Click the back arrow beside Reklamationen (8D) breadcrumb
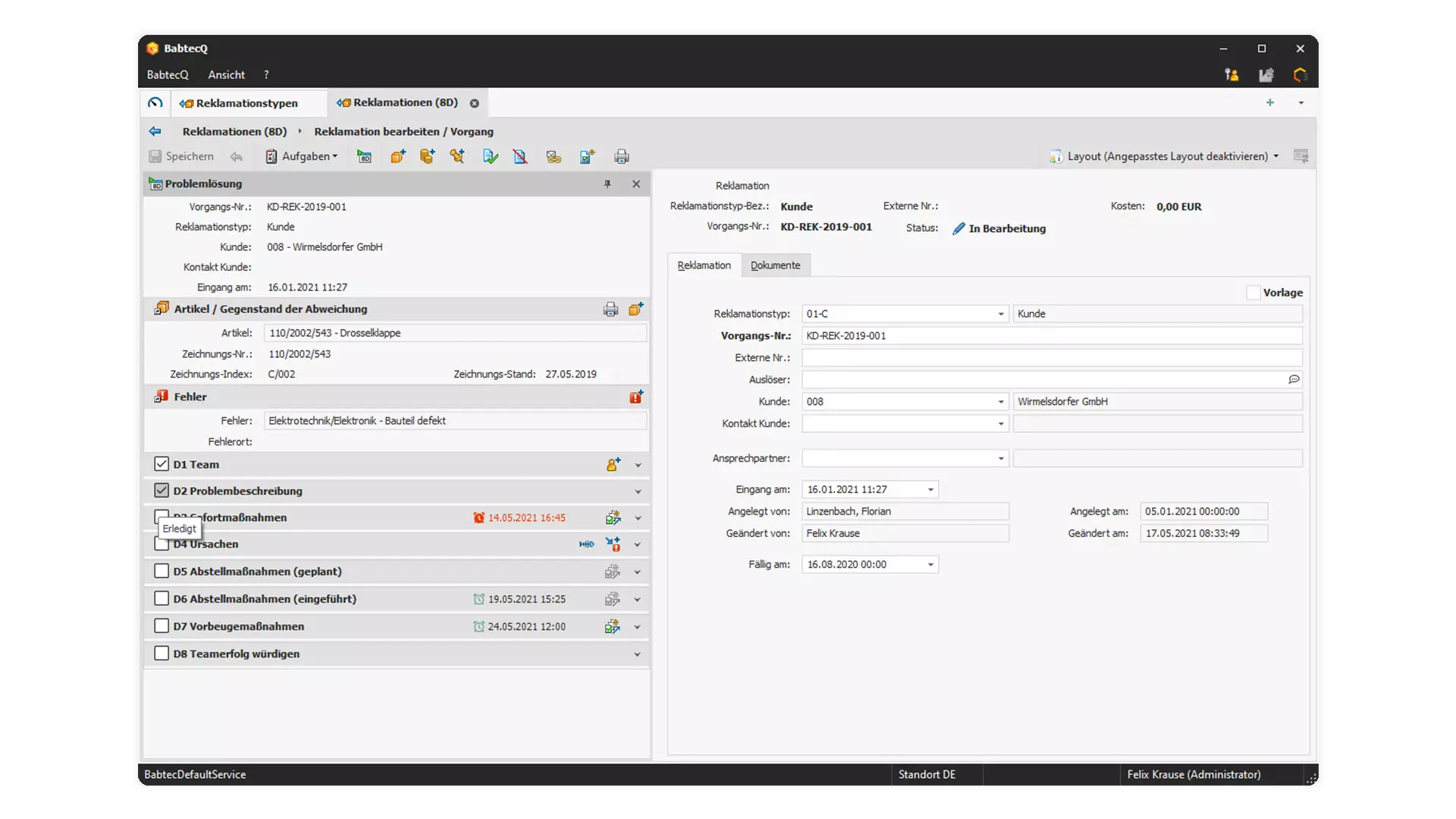The width and height of the screenshot is (1456, 819). click(x=155, y=131)
